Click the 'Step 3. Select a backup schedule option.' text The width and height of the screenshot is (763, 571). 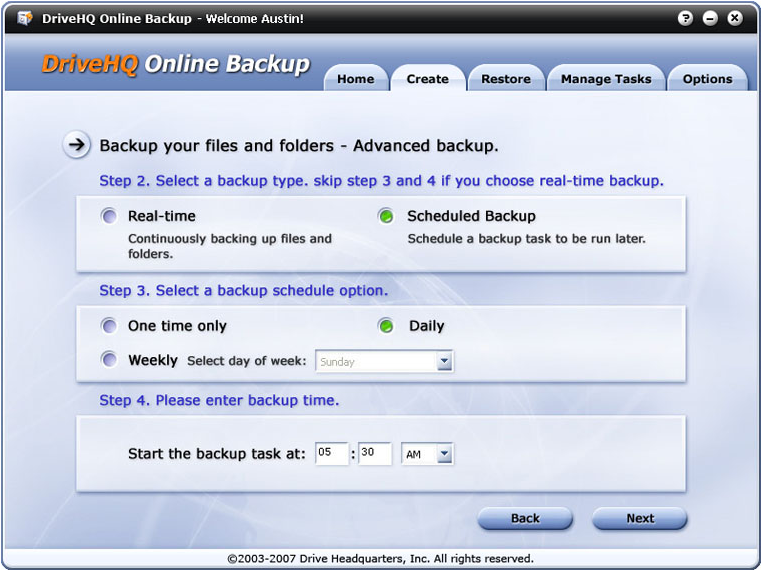coord(244,291)
